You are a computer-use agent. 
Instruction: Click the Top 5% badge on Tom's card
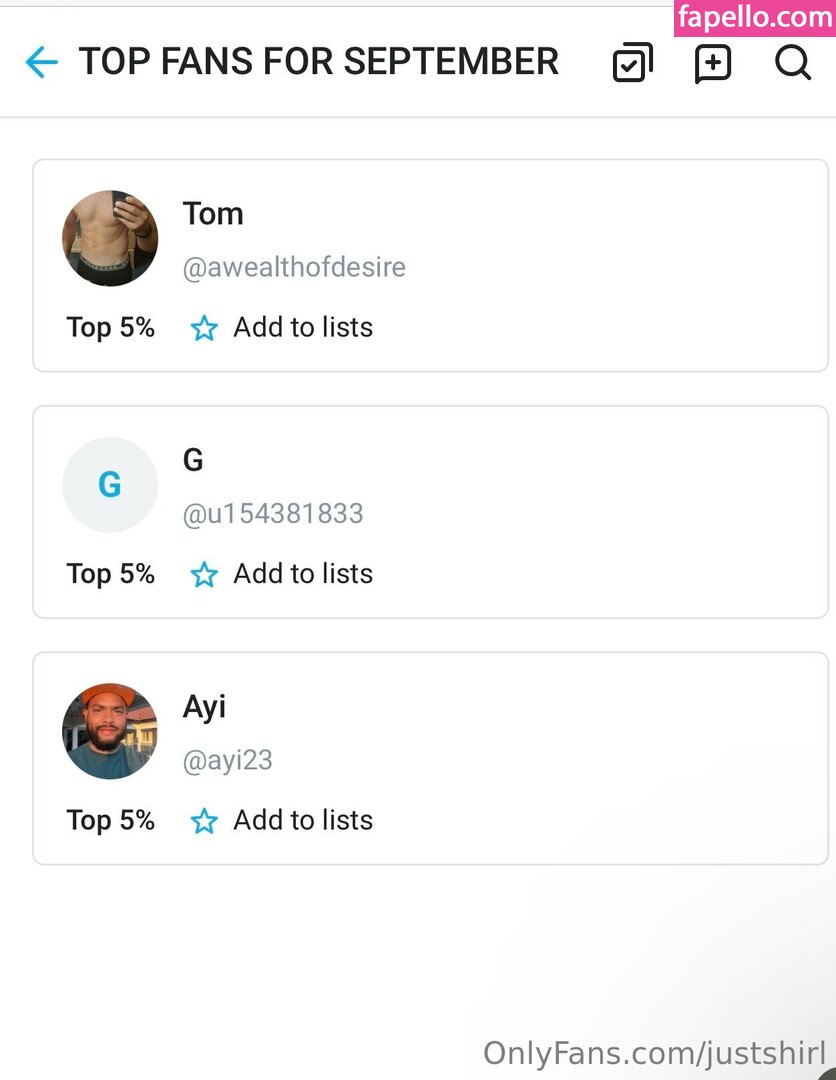click(x=110, y=327)
